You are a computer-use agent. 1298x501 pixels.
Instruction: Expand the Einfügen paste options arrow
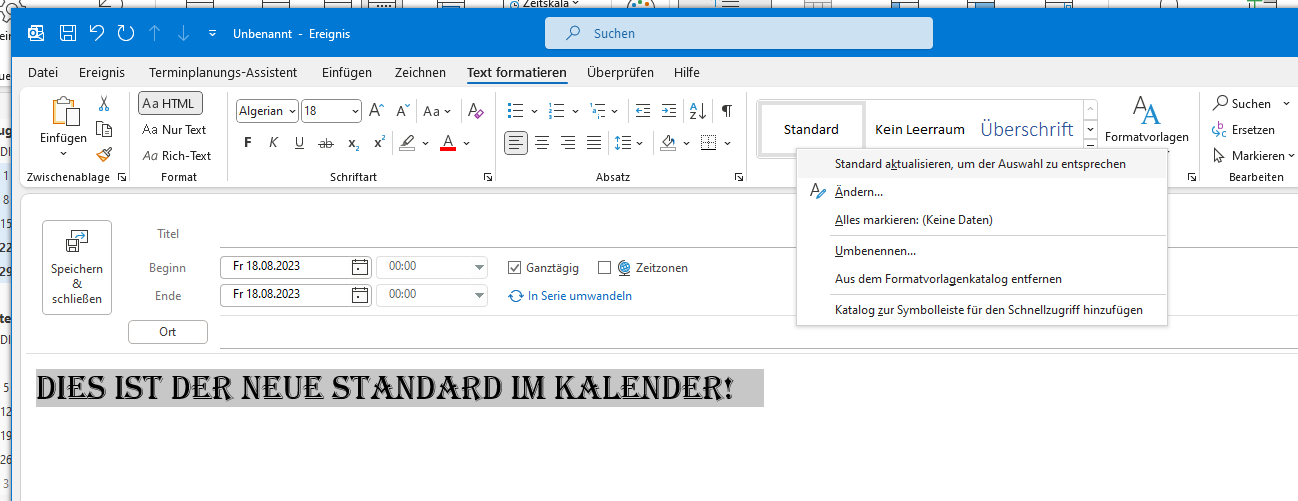[64, 153]
